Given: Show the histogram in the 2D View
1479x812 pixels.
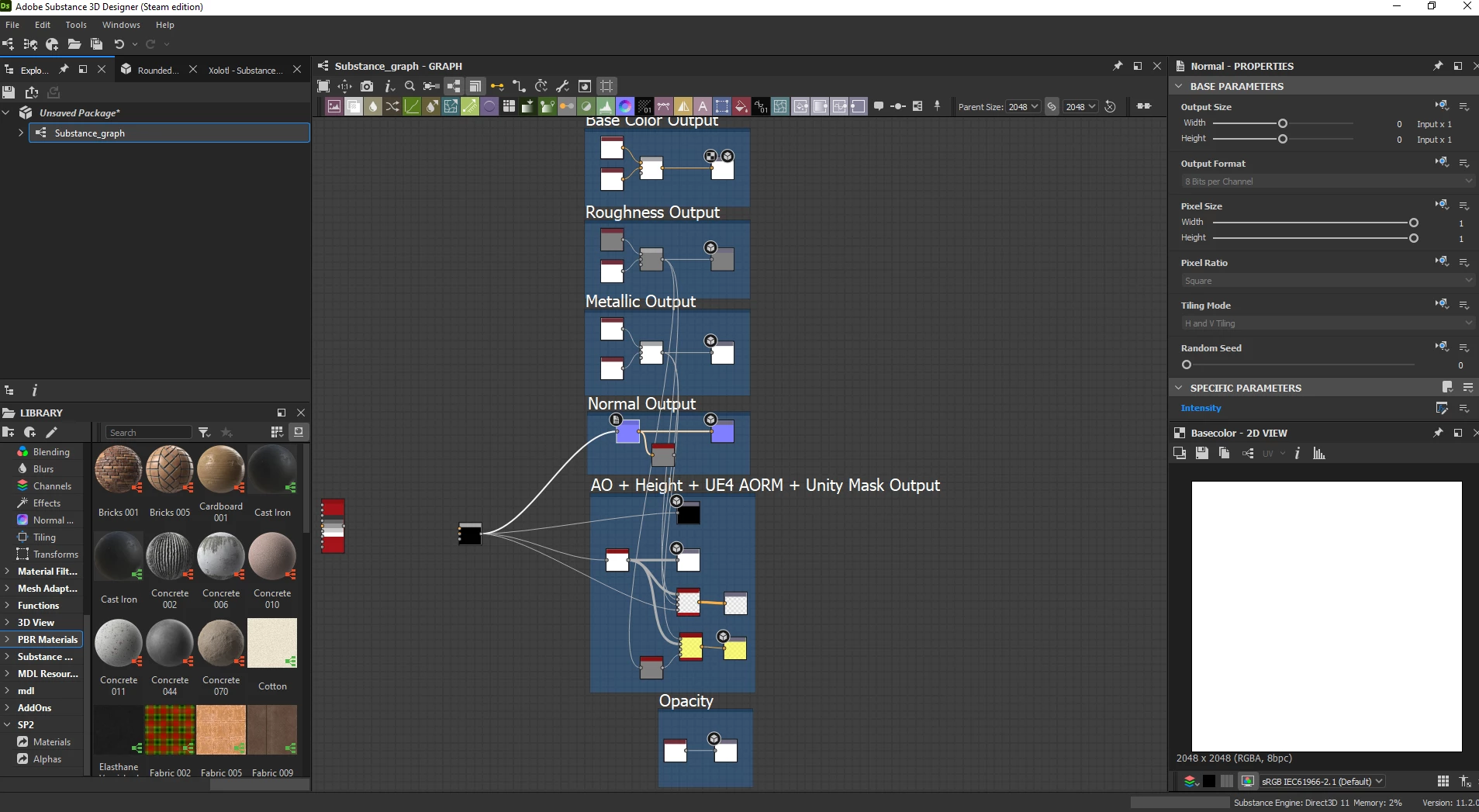Looking at the screenshot, I should click(1319, 454).
